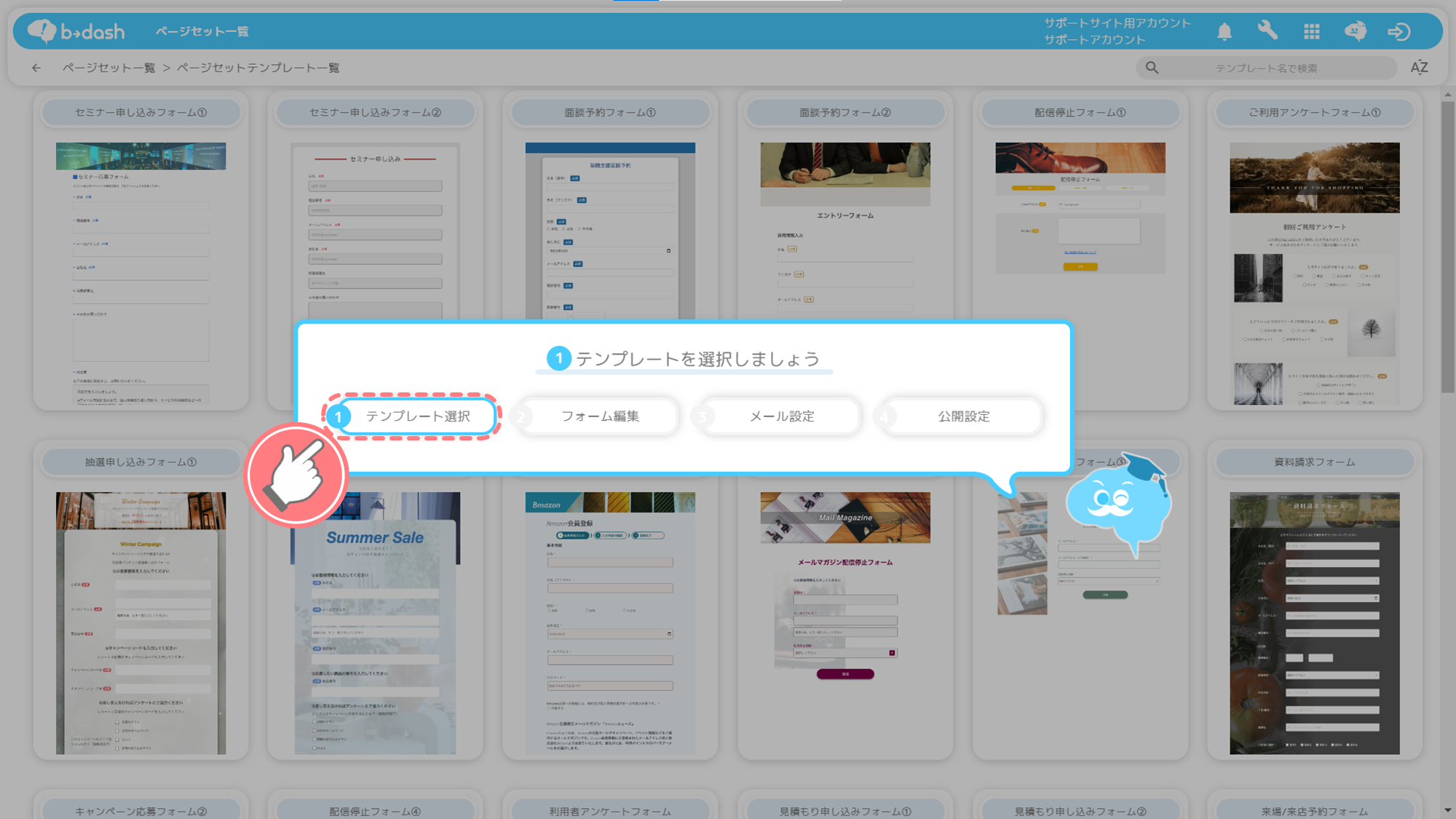Click 来場/来店予約フォーム title

click(1315, 811)
